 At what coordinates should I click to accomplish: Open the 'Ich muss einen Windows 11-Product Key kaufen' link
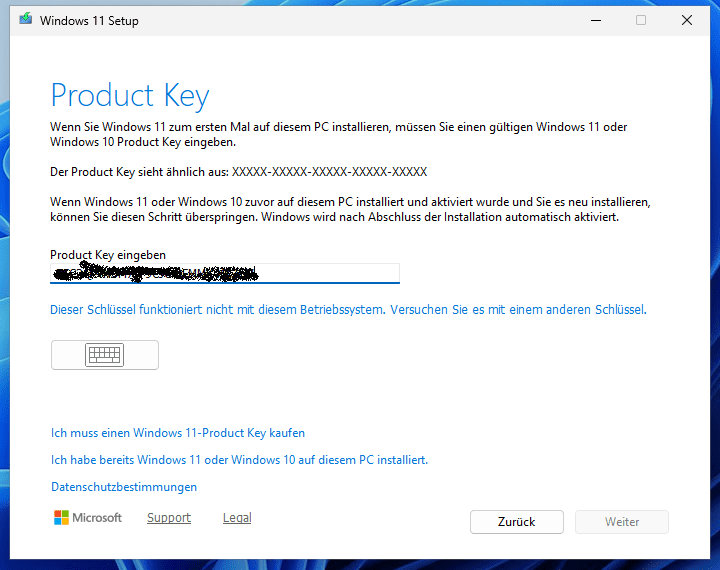(178, 433)
